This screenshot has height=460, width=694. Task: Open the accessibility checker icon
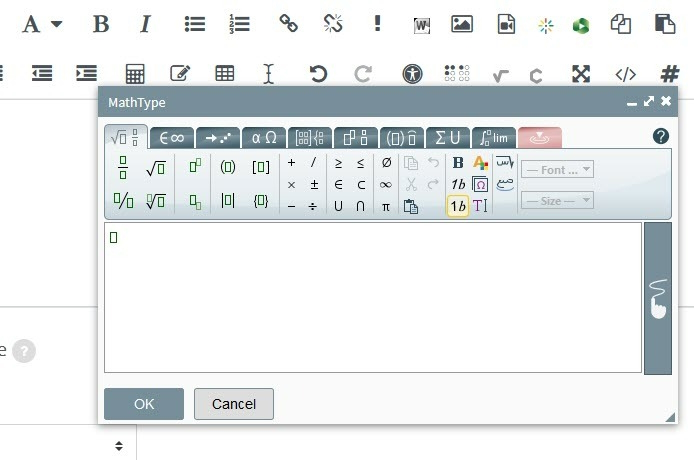413,73
